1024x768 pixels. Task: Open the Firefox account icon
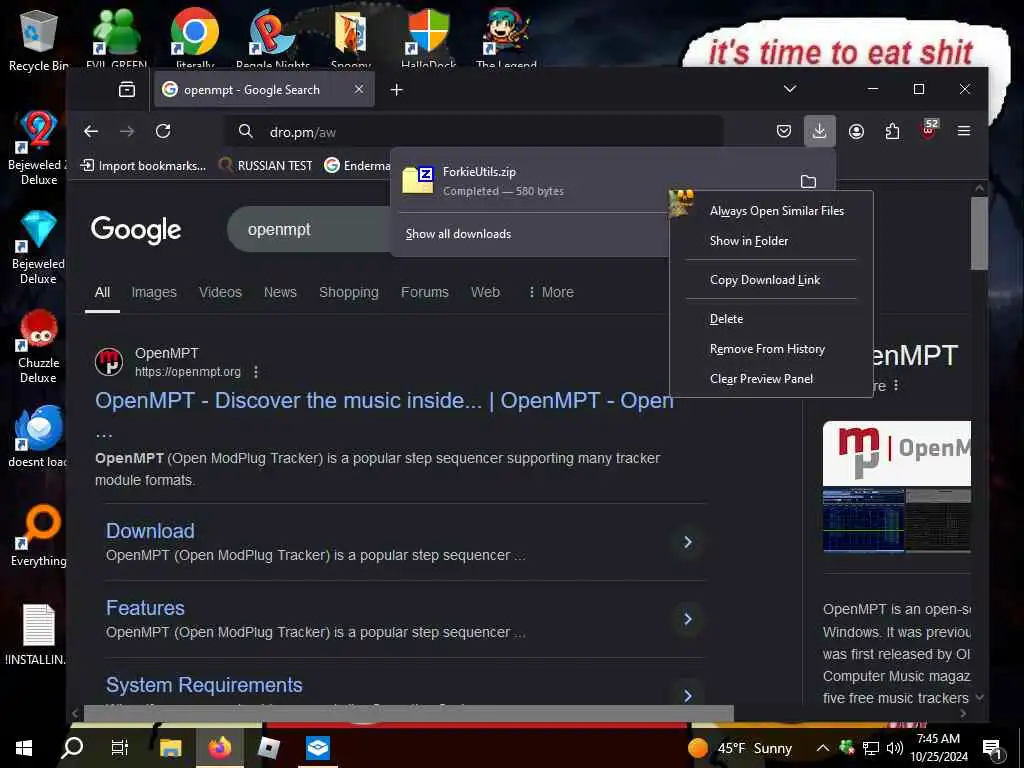click(856, 131)
